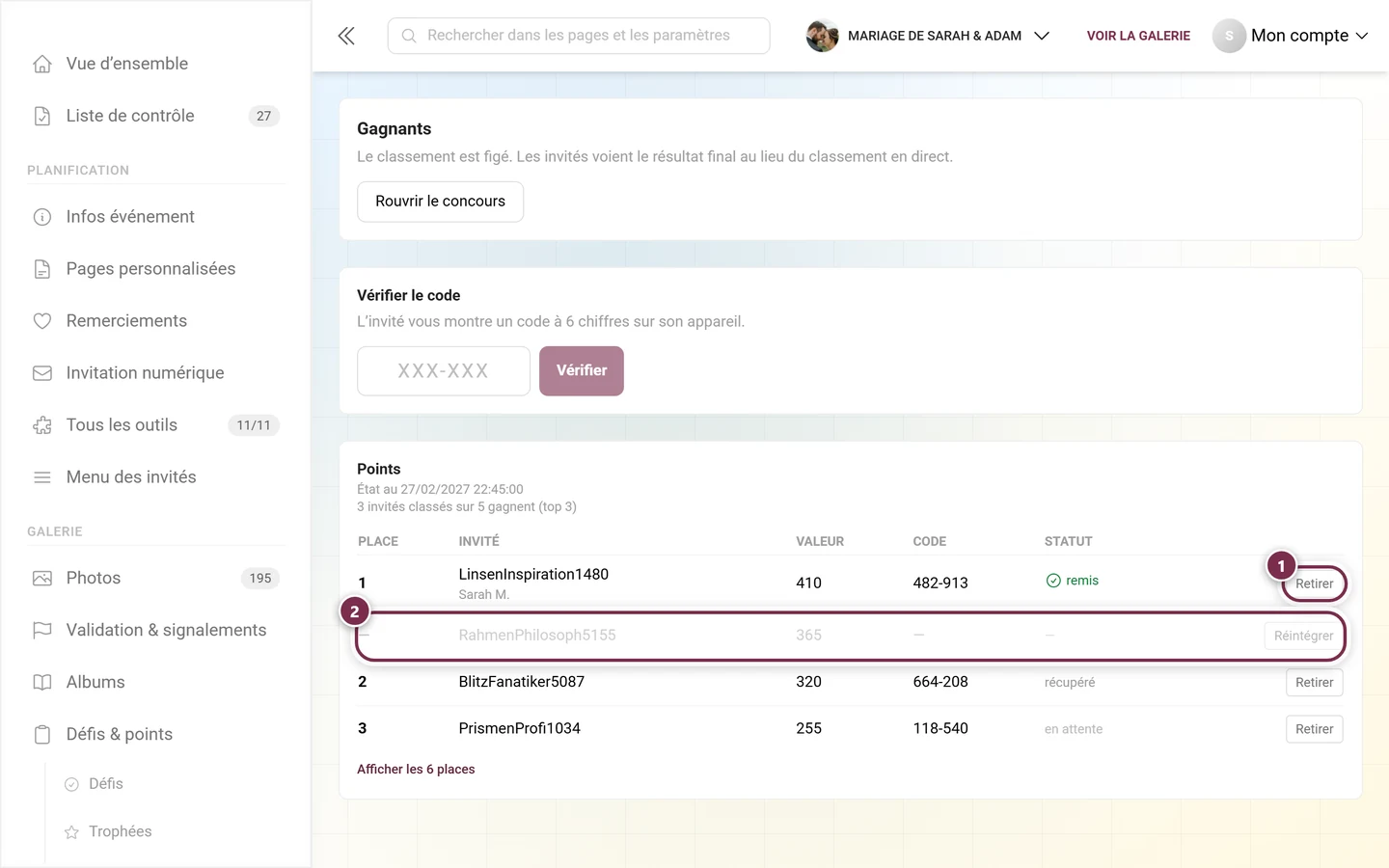Click the Trophées star icon

tap(71, 832)
